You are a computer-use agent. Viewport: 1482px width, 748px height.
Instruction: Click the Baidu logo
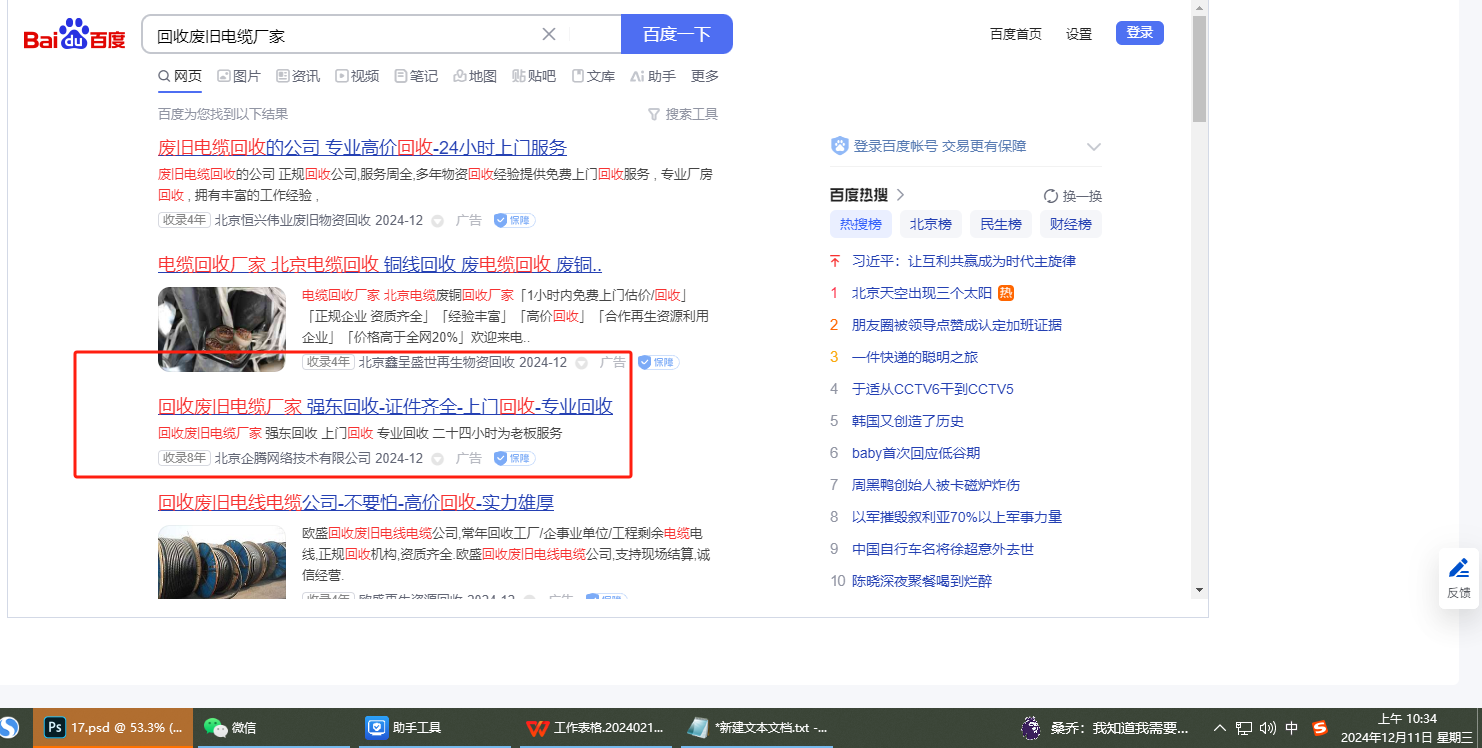point(75,35)
